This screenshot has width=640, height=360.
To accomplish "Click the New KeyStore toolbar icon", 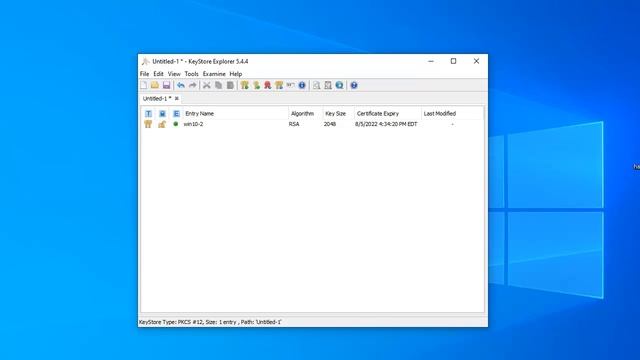I will [x=144, y=85].
